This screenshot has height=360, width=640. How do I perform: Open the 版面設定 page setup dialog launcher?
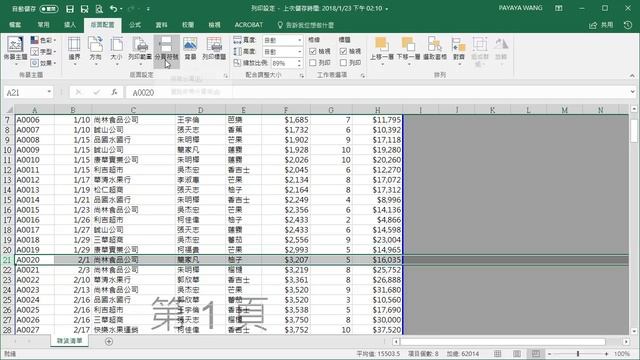pyautogui.click(x=225, y=76)
